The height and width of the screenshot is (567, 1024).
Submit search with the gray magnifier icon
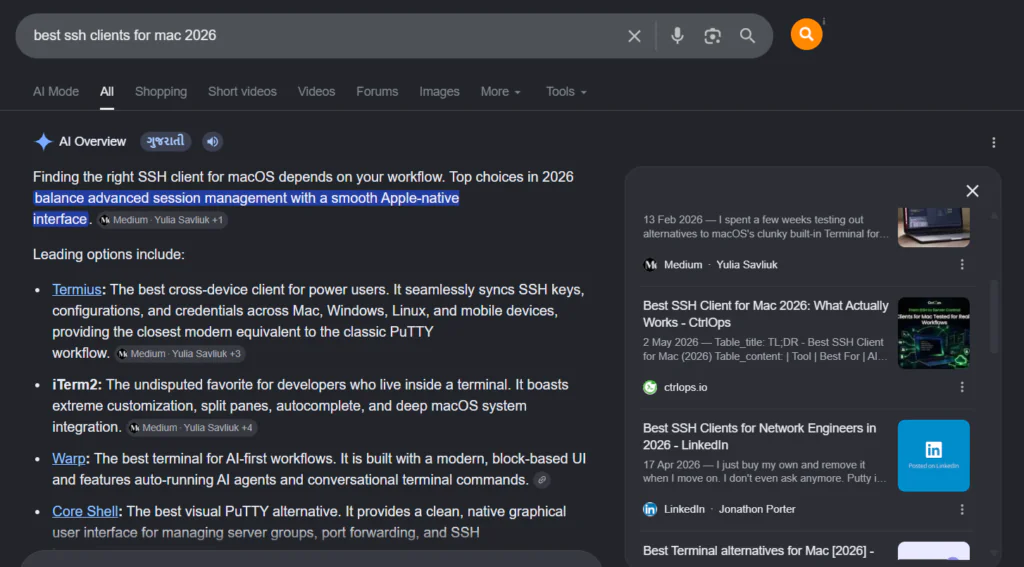[747, 36]
